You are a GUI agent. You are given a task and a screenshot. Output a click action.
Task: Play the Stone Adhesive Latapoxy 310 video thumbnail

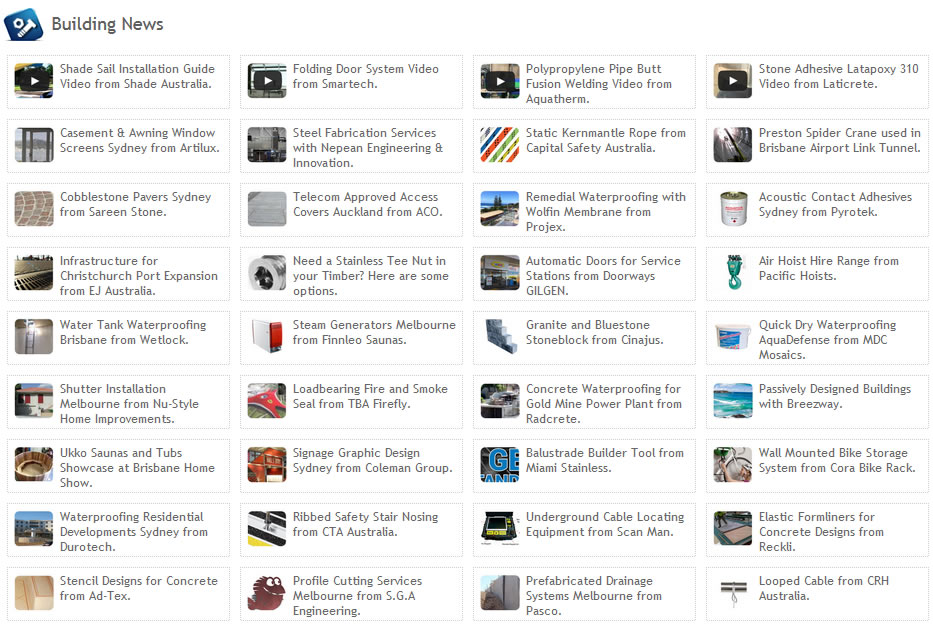[733, 81]
